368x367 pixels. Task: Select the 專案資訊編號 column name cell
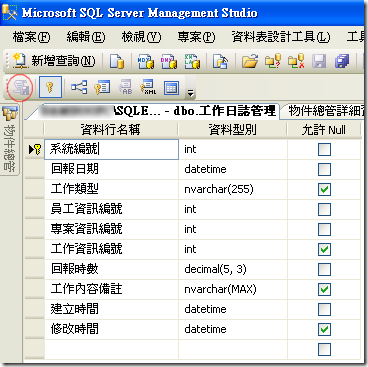pos(111,229)
